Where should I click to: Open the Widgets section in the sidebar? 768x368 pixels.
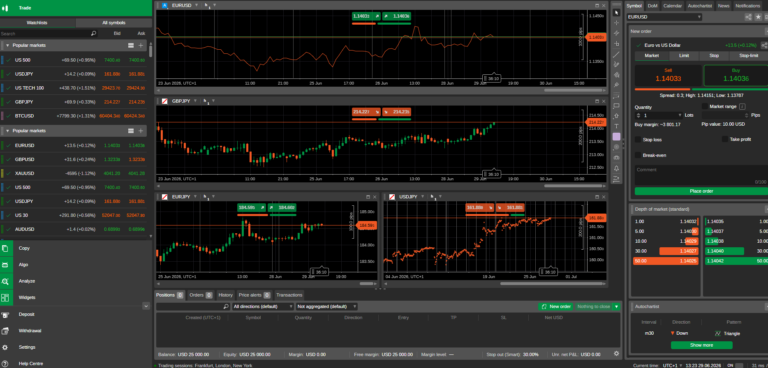click(x=76, y=297)
